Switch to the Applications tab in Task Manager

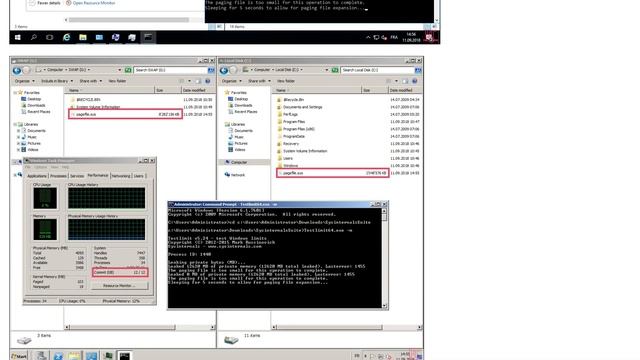(x=37, y=176)
